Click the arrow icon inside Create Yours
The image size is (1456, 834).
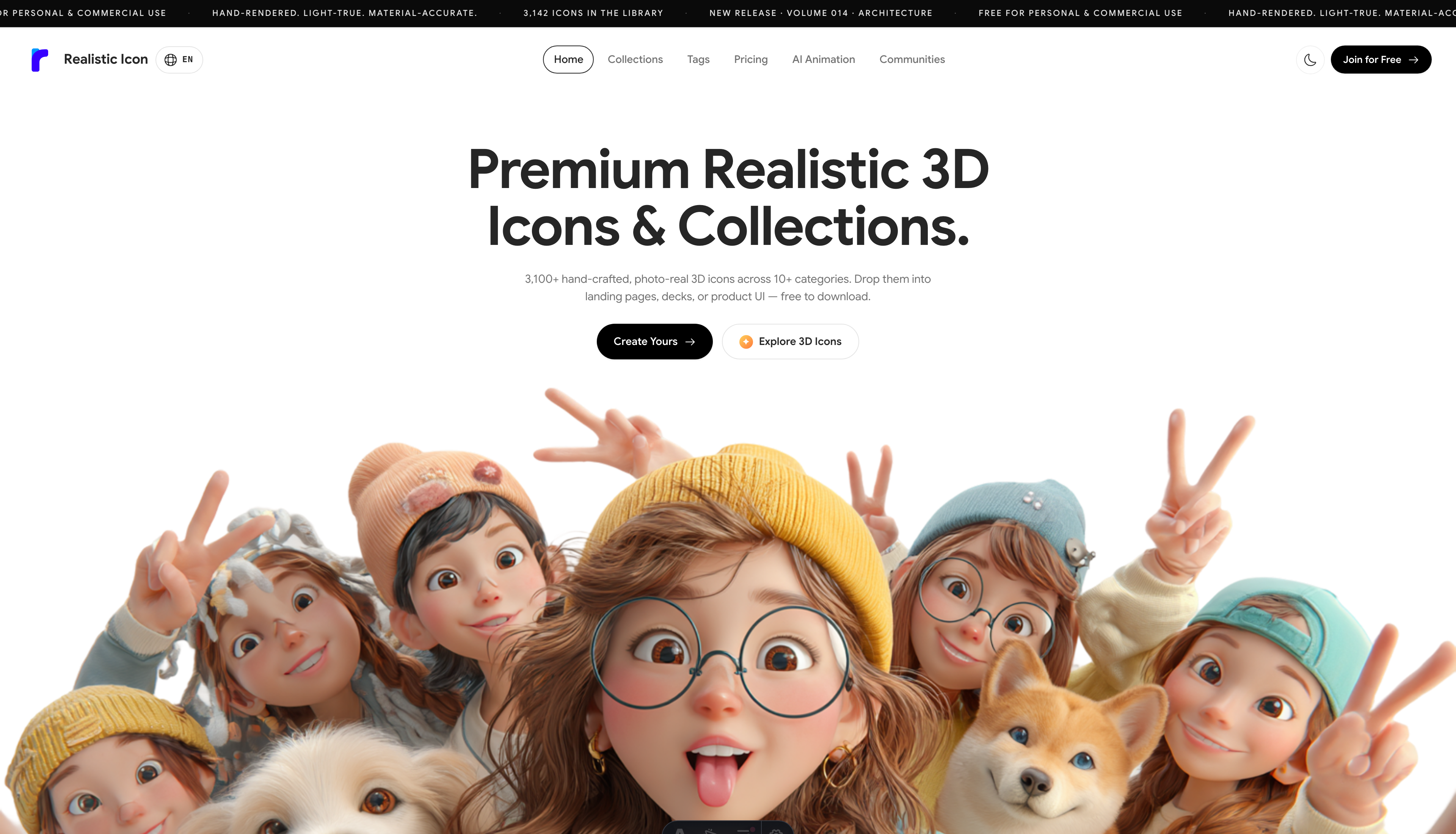pyautogui.click(x=690, y=342)
